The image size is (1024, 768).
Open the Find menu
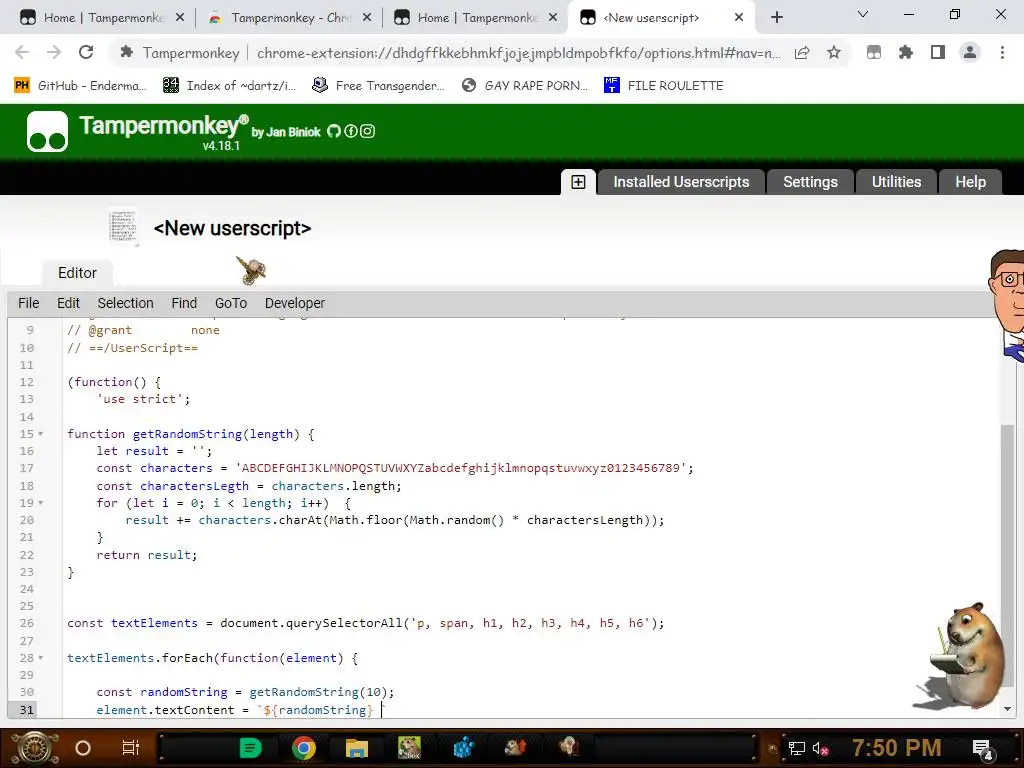184,303
